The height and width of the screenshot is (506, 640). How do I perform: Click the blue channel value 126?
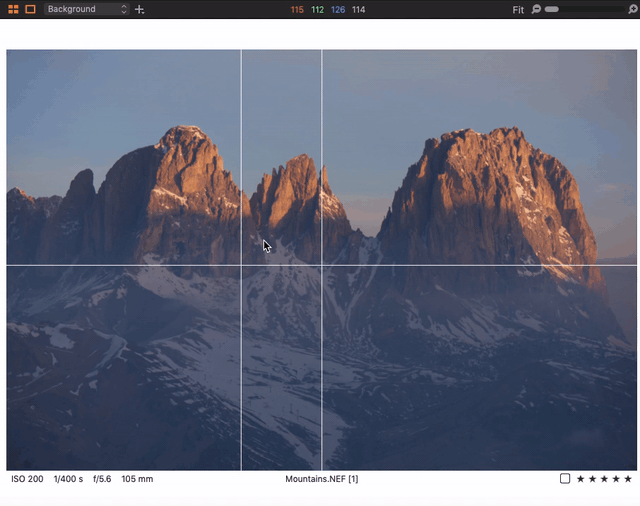[x=338, y=10]
